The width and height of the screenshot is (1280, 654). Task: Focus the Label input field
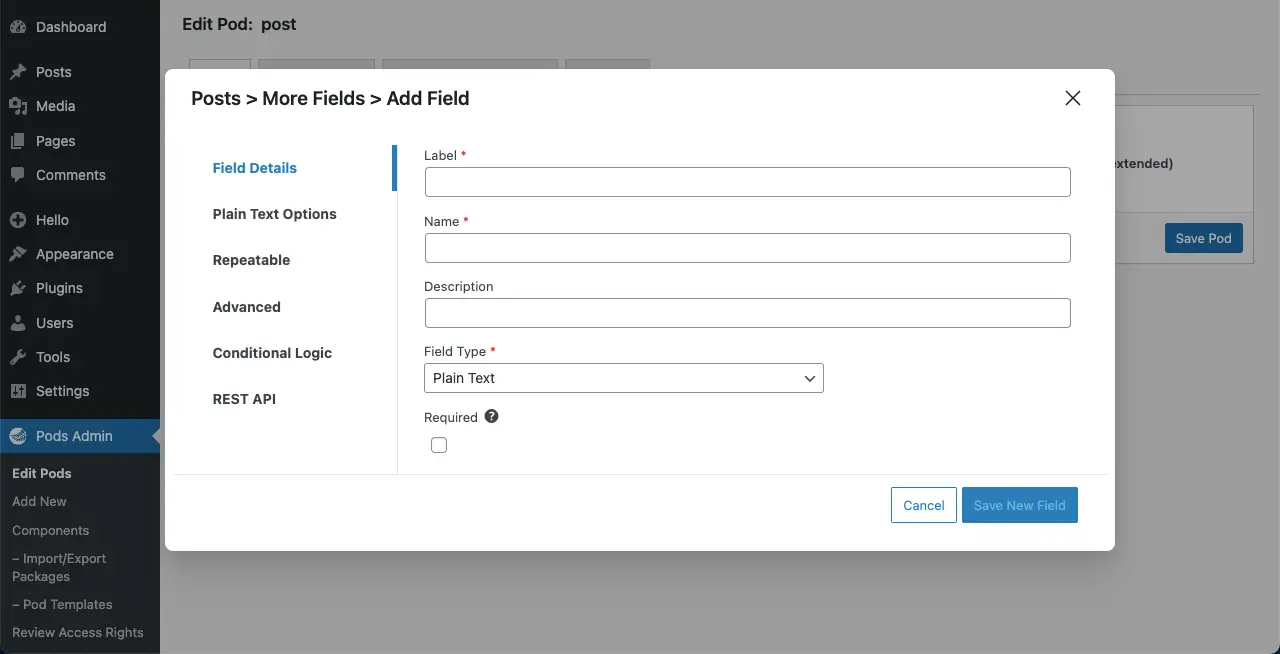[x=748, y=182]
